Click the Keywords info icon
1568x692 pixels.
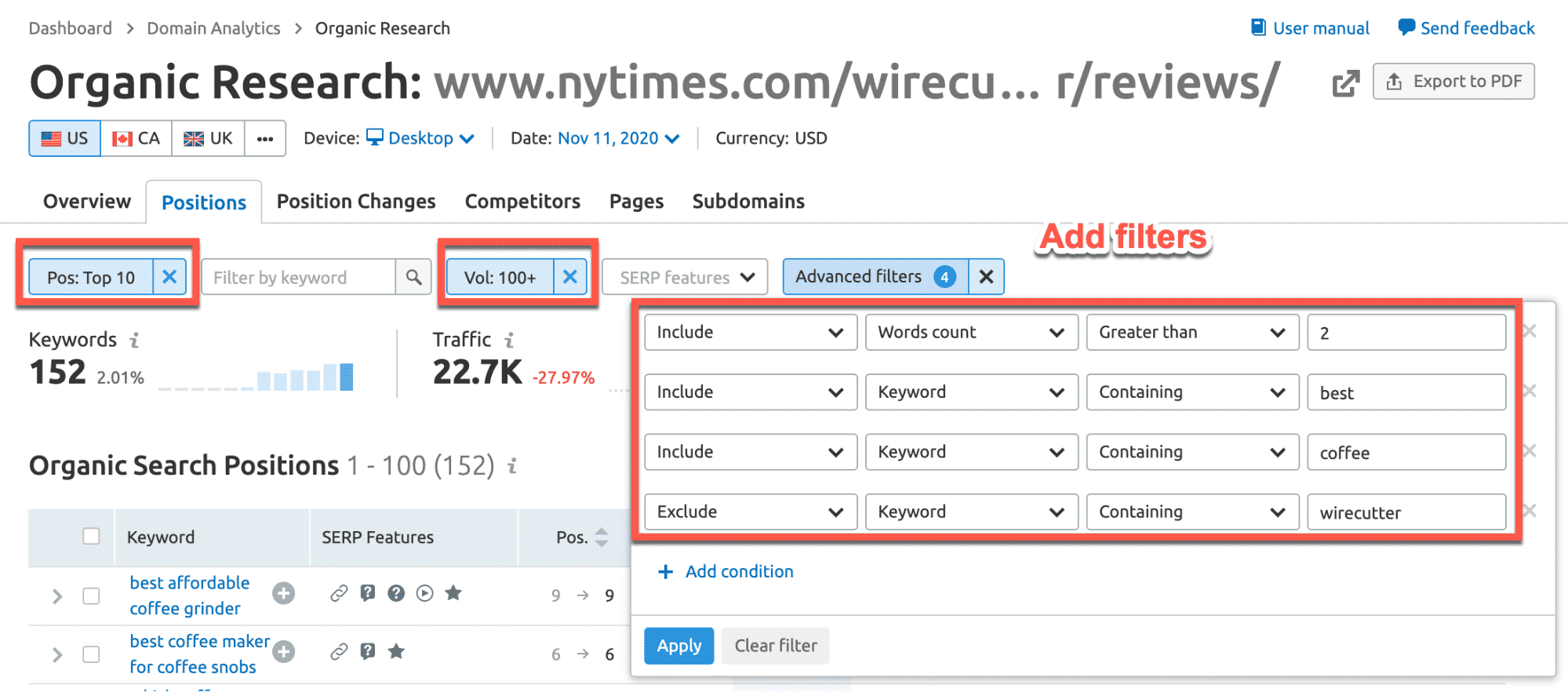[x=135, y=341]
